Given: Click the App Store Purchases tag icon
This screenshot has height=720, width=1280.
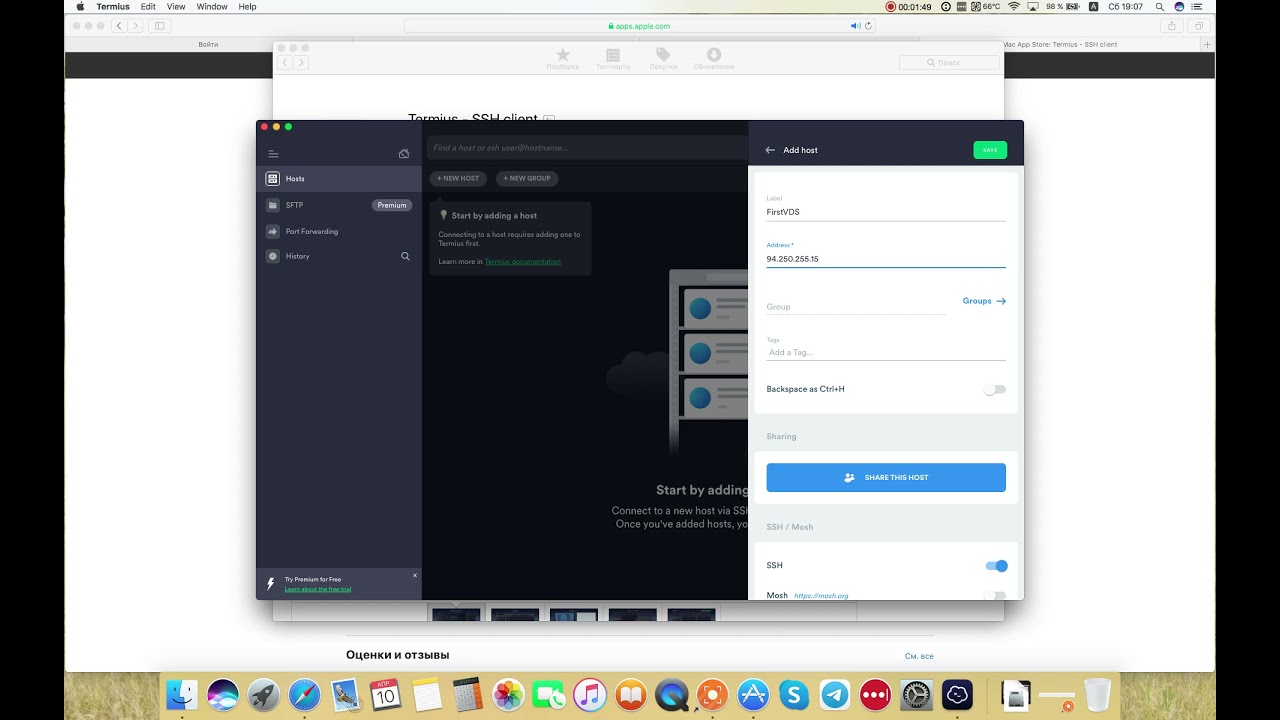Looking at the screenshot, I should click(663, 59).
